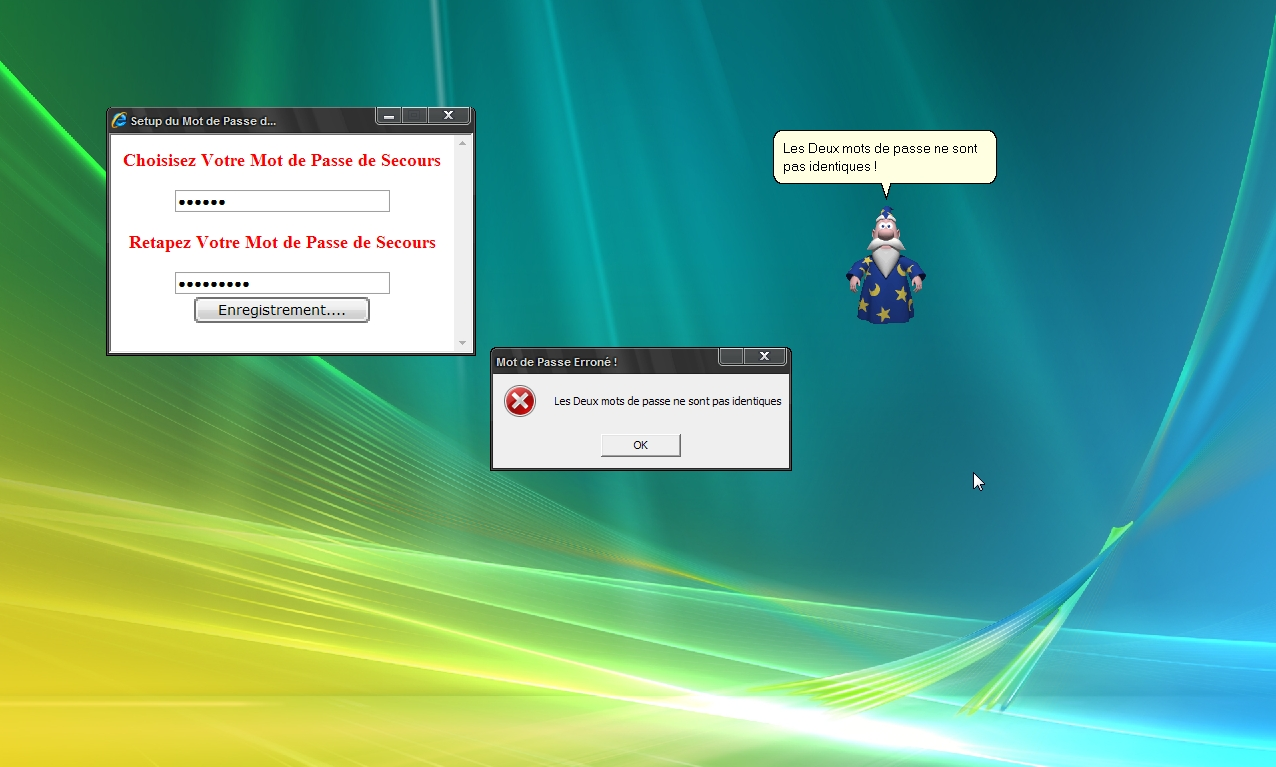Screen dimensions: 1276x767
Task: Close the Setup du Mot de Passe window
Action: click(449, 116)
